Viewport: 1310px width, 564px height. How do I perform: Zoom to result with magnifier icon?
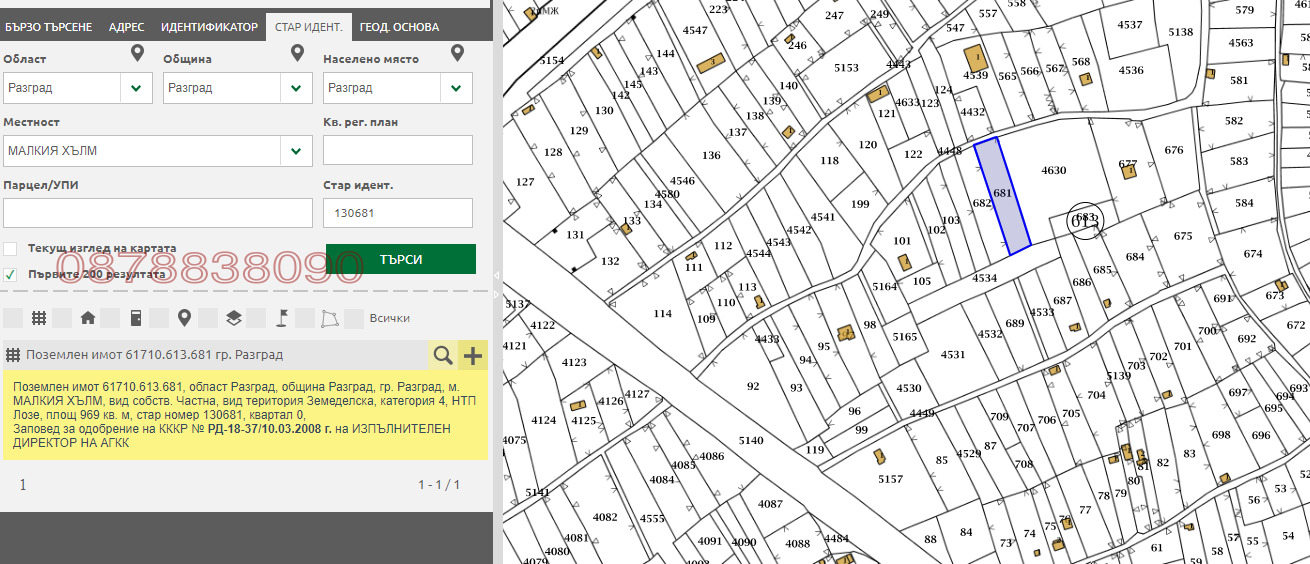pyautogui.click(x=442, y=355)
